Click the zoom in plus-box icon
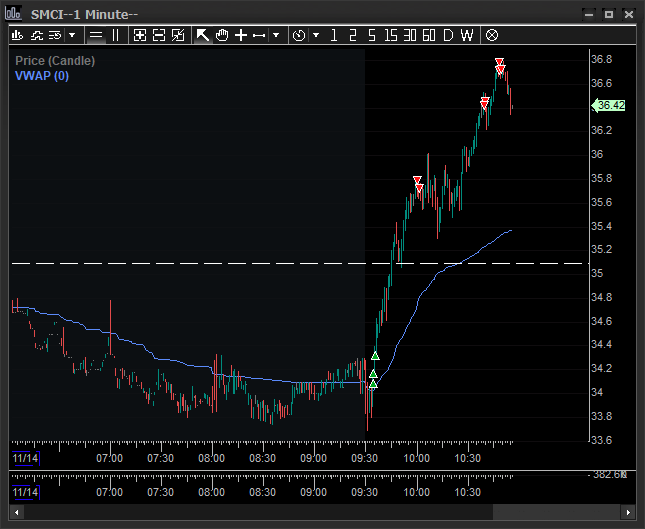This screenshot has height=529, width=645. (140, 35)
